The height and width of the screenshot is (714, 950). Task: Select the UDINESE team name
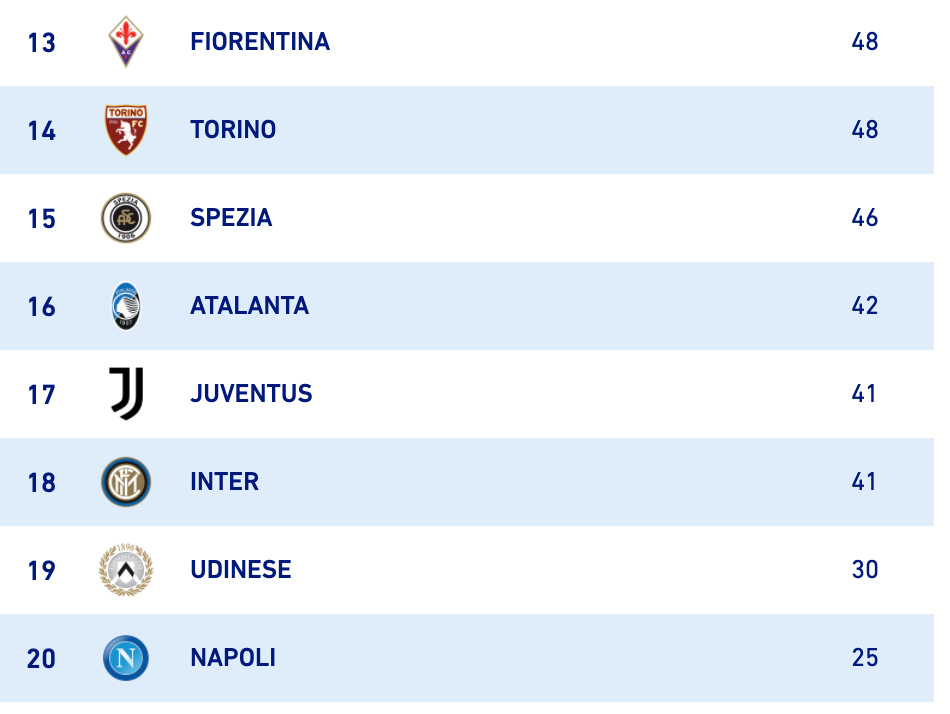(241, 570)
